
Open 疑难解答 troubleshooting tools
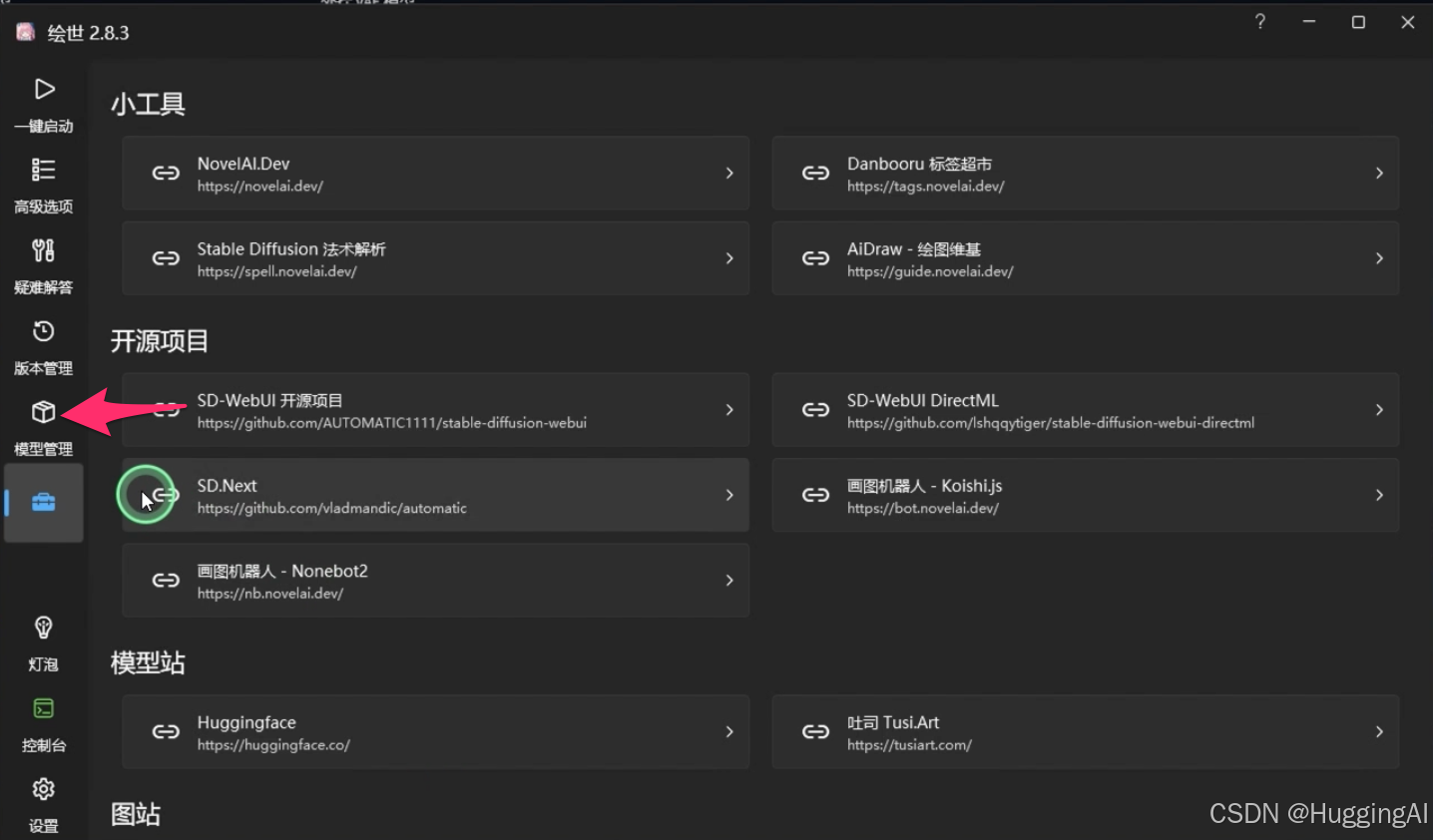click(x=44, y=266)
